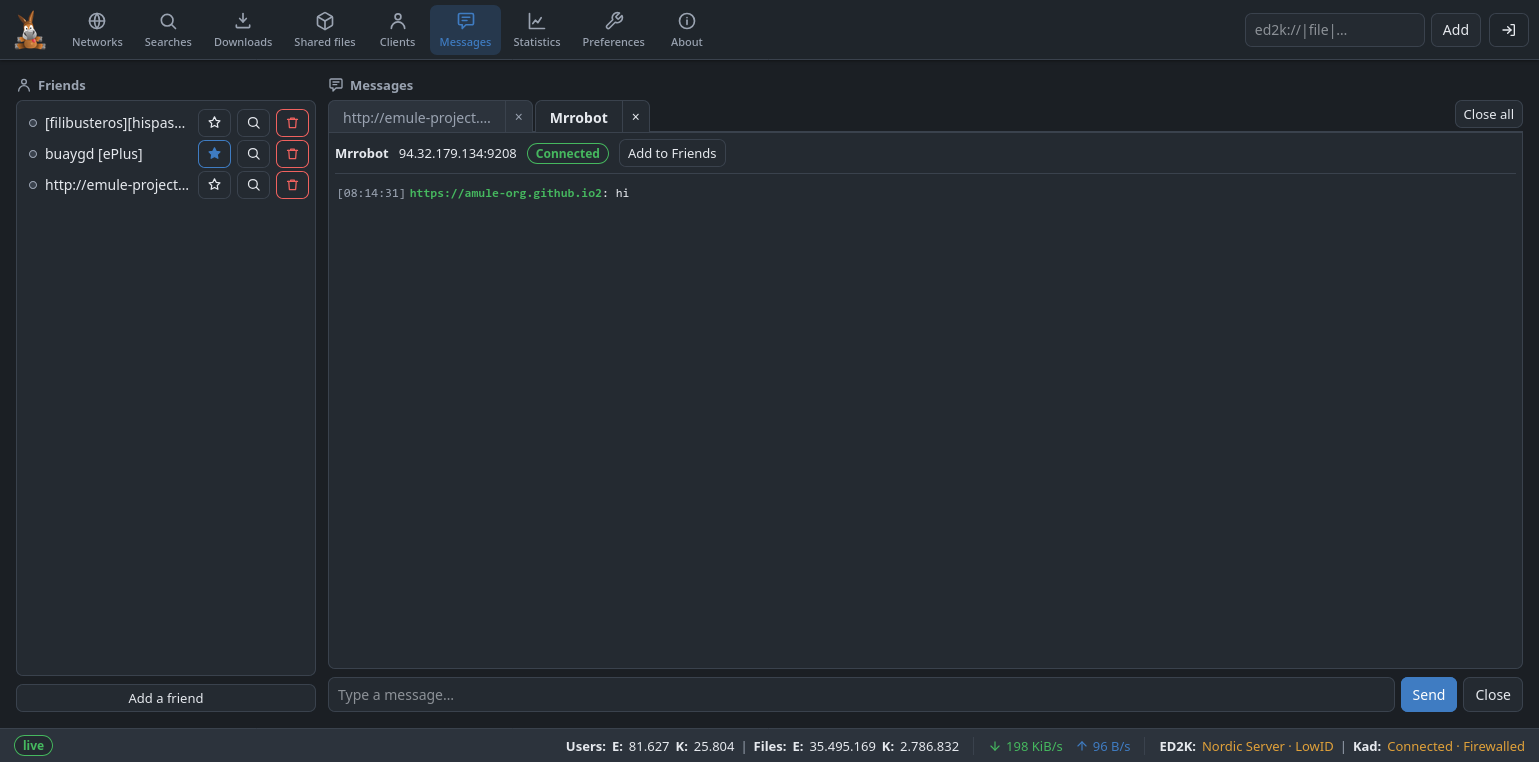The width and height of the screenshot is (1539, 762).
Task: Click the [08:14:31] message timestamp
Action: (x=371, y=193)
